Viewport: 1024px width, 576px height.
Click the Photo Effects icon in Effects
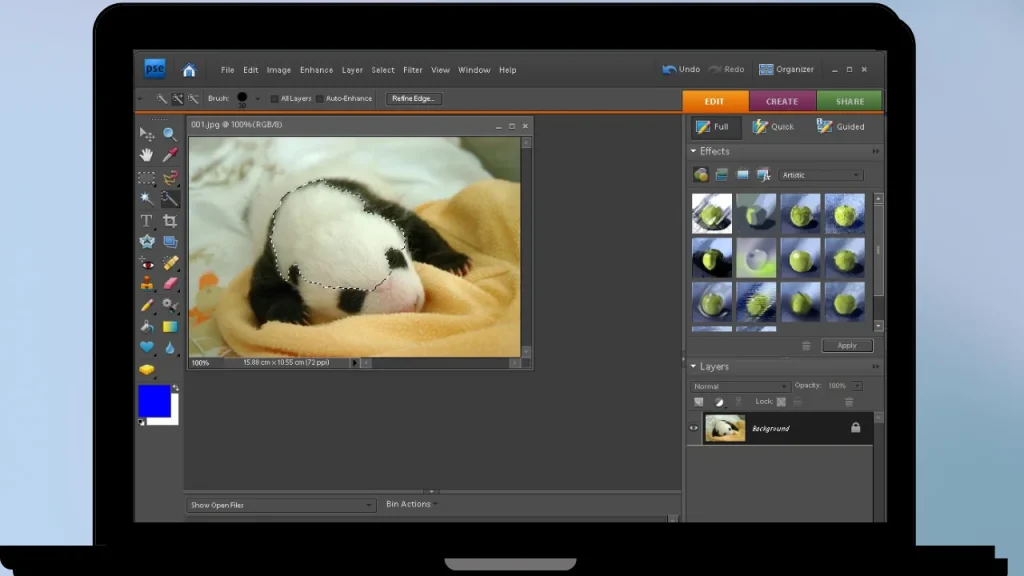click(743, 175)
